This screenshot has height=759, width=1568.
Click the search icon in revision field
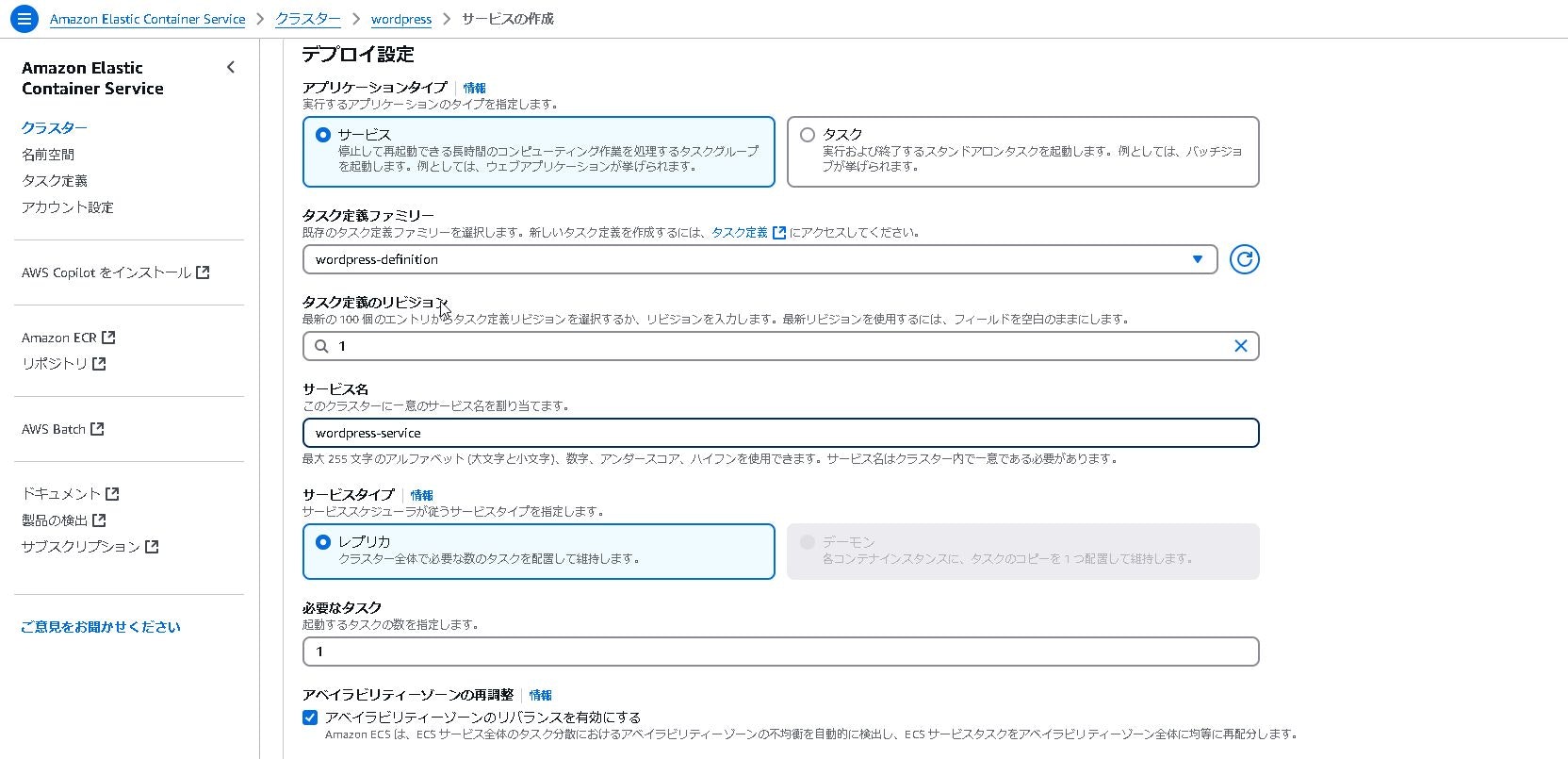point(321,346)
